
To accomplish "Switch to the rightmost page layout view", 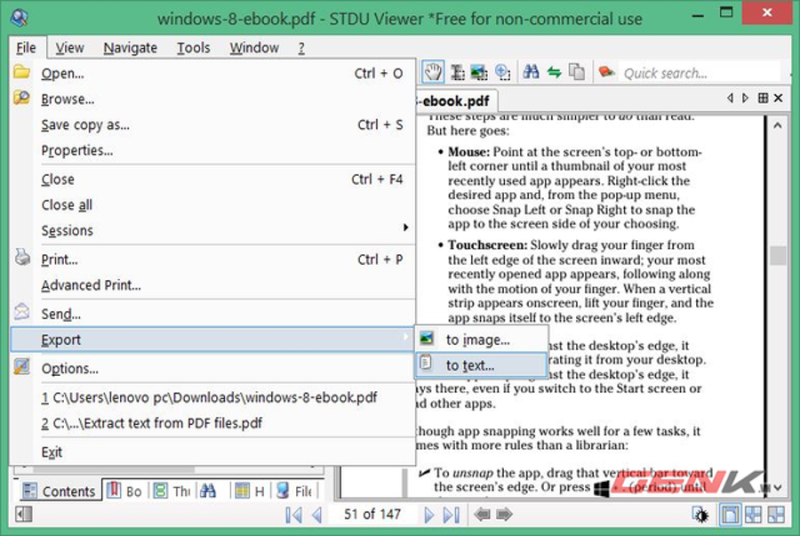I will pos(776,514).
